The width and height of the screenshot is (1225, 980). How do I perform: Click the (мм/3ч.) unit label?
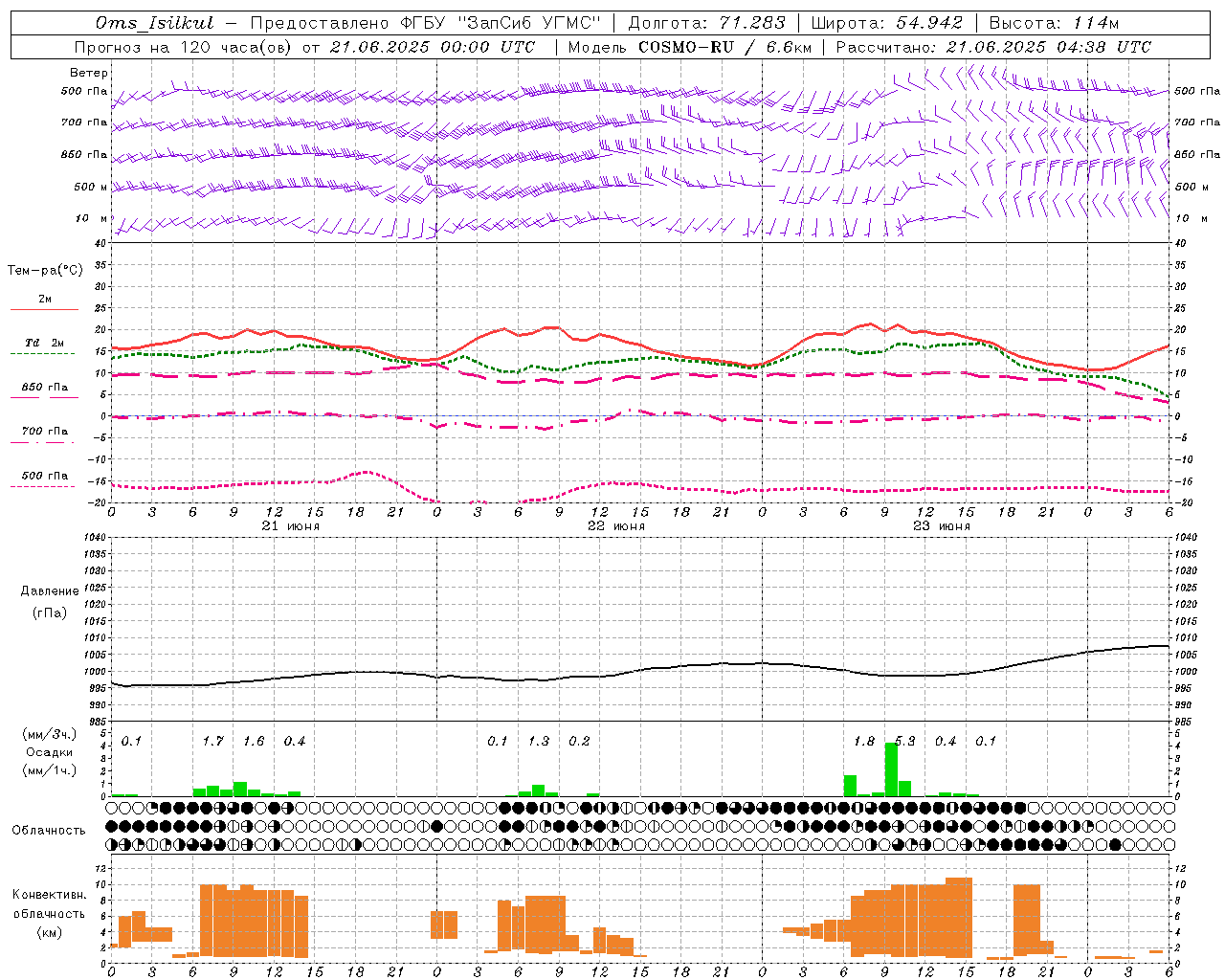click(50, 734)
